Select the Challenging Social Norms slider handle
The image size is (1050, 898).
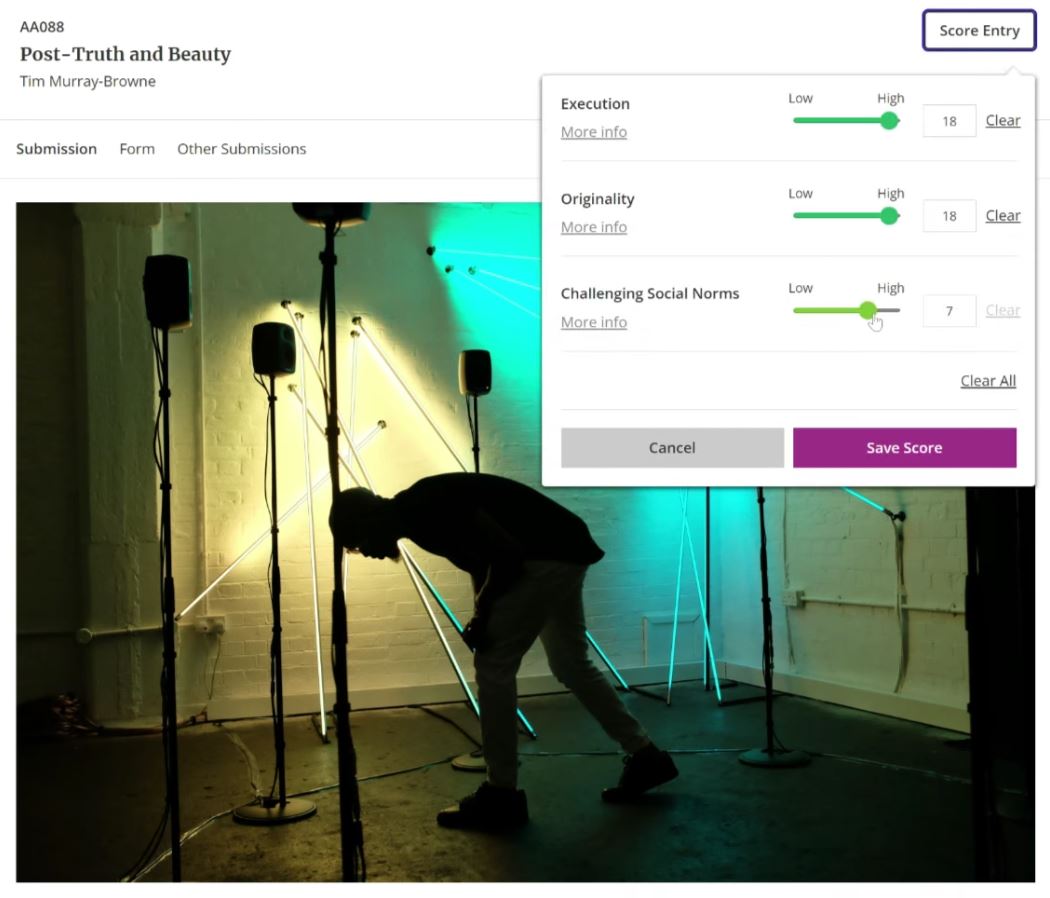pos(868,311)
